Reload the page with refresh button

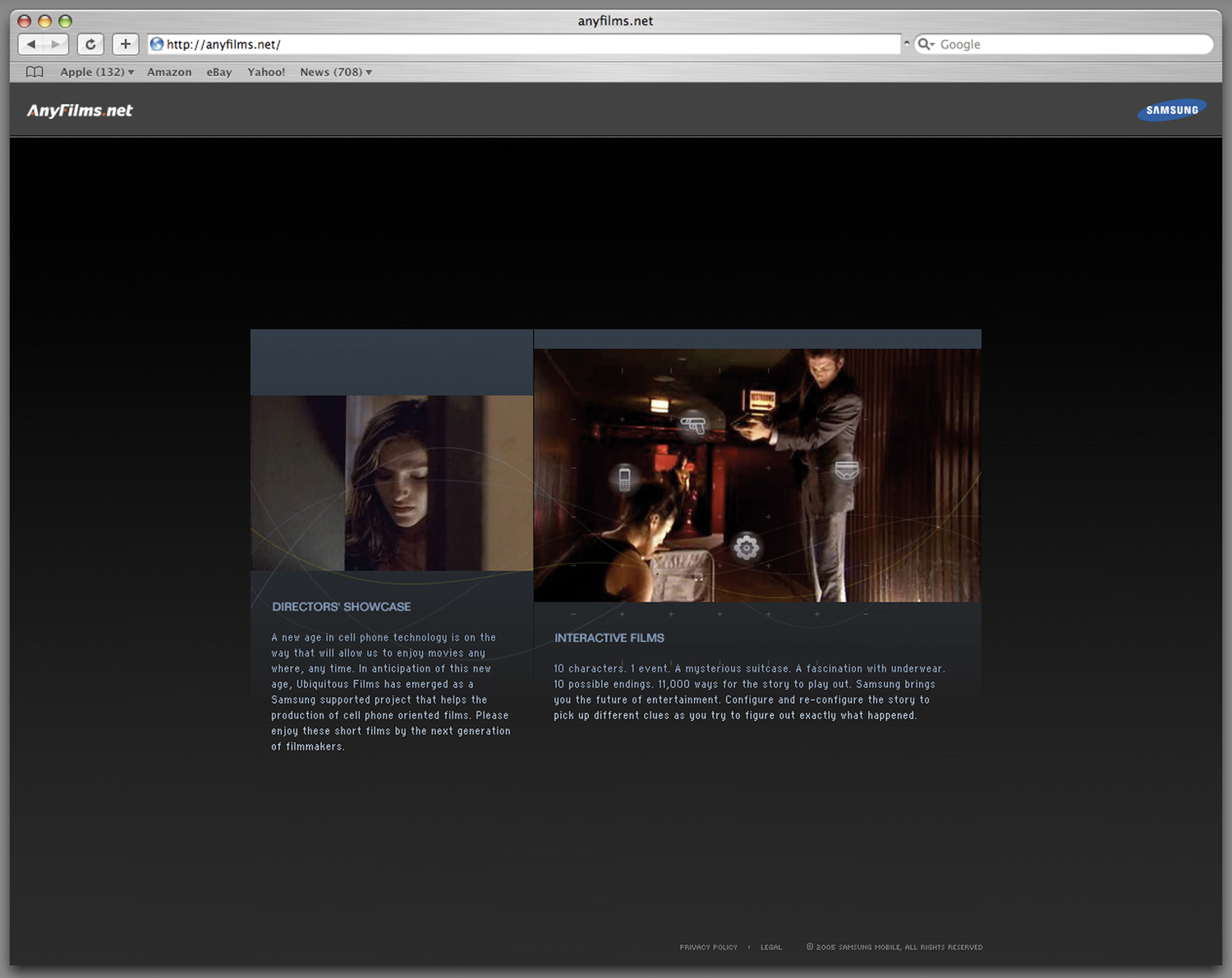(x=90, y=44)
